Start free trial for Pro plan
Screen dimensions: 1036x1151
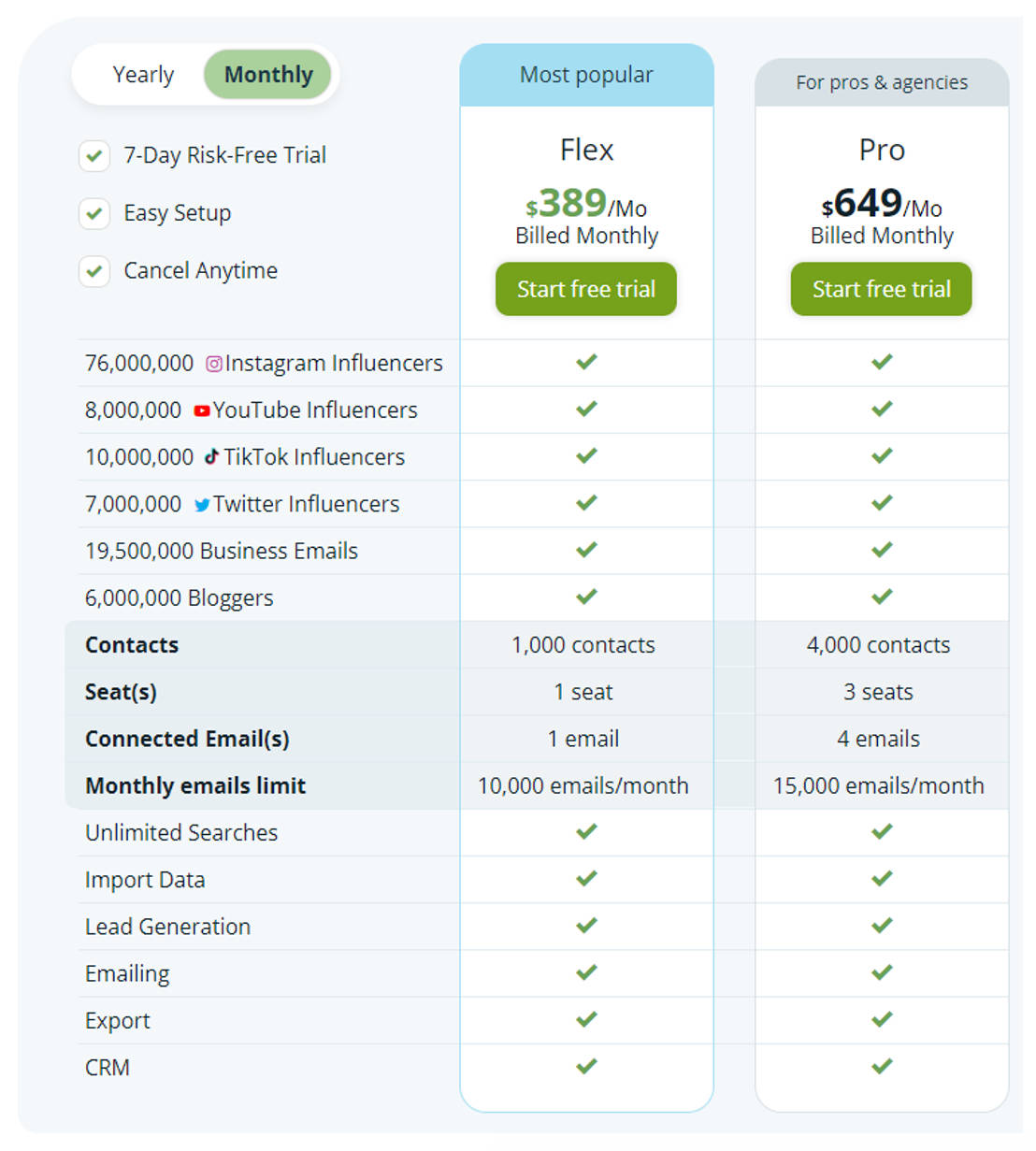881,289
